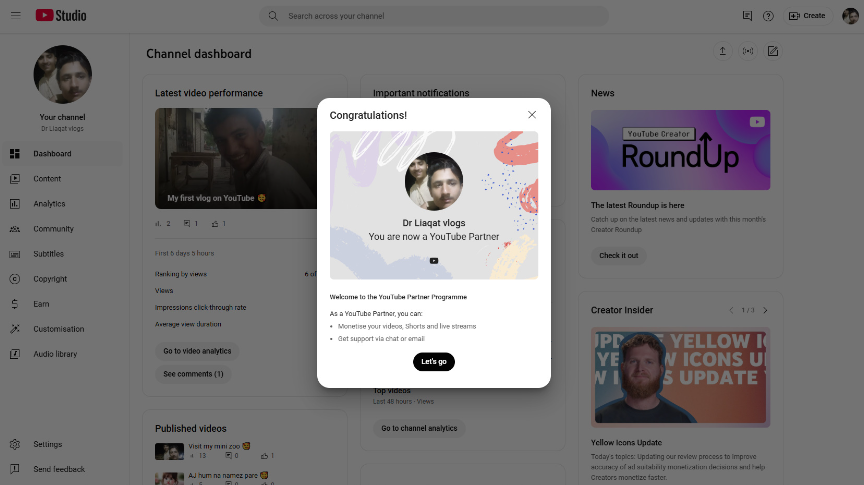Click the channel profile picture in sidebar
Screen dimensions: 864x485
[62, 74]
